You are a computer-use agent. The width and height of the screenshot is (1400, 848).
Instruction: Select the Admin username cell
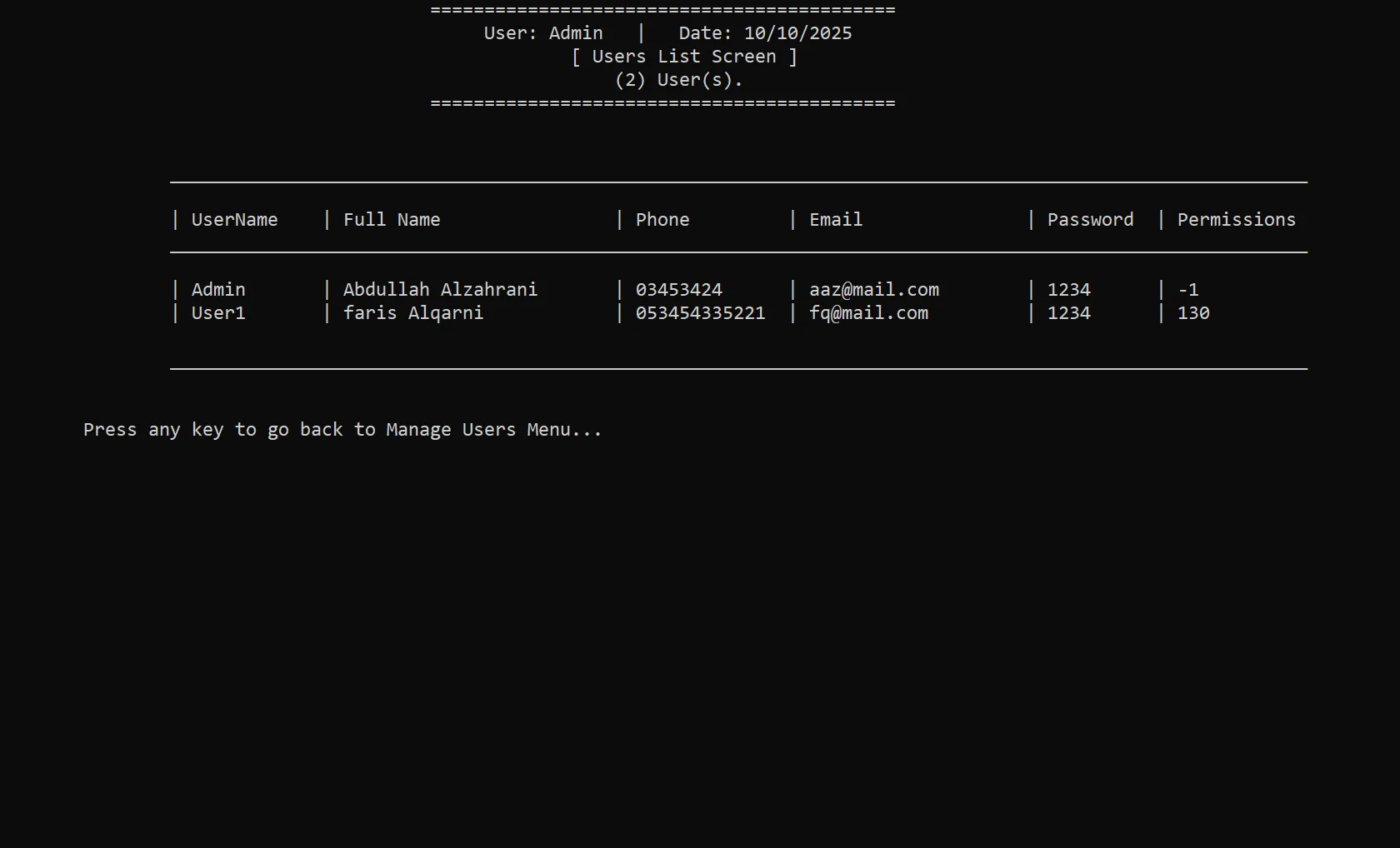218,290
